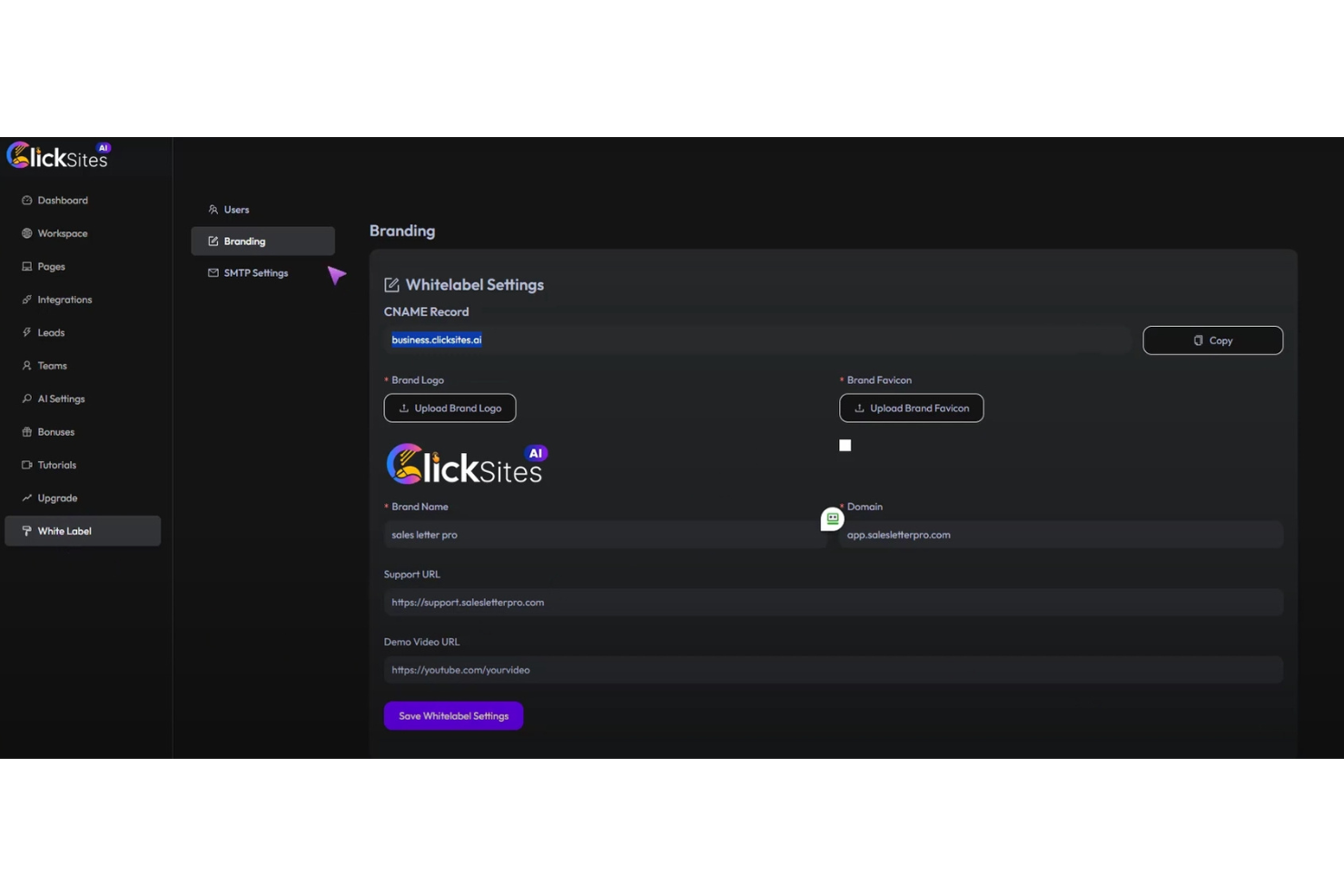Open the chat support widget

coord(831,518)
